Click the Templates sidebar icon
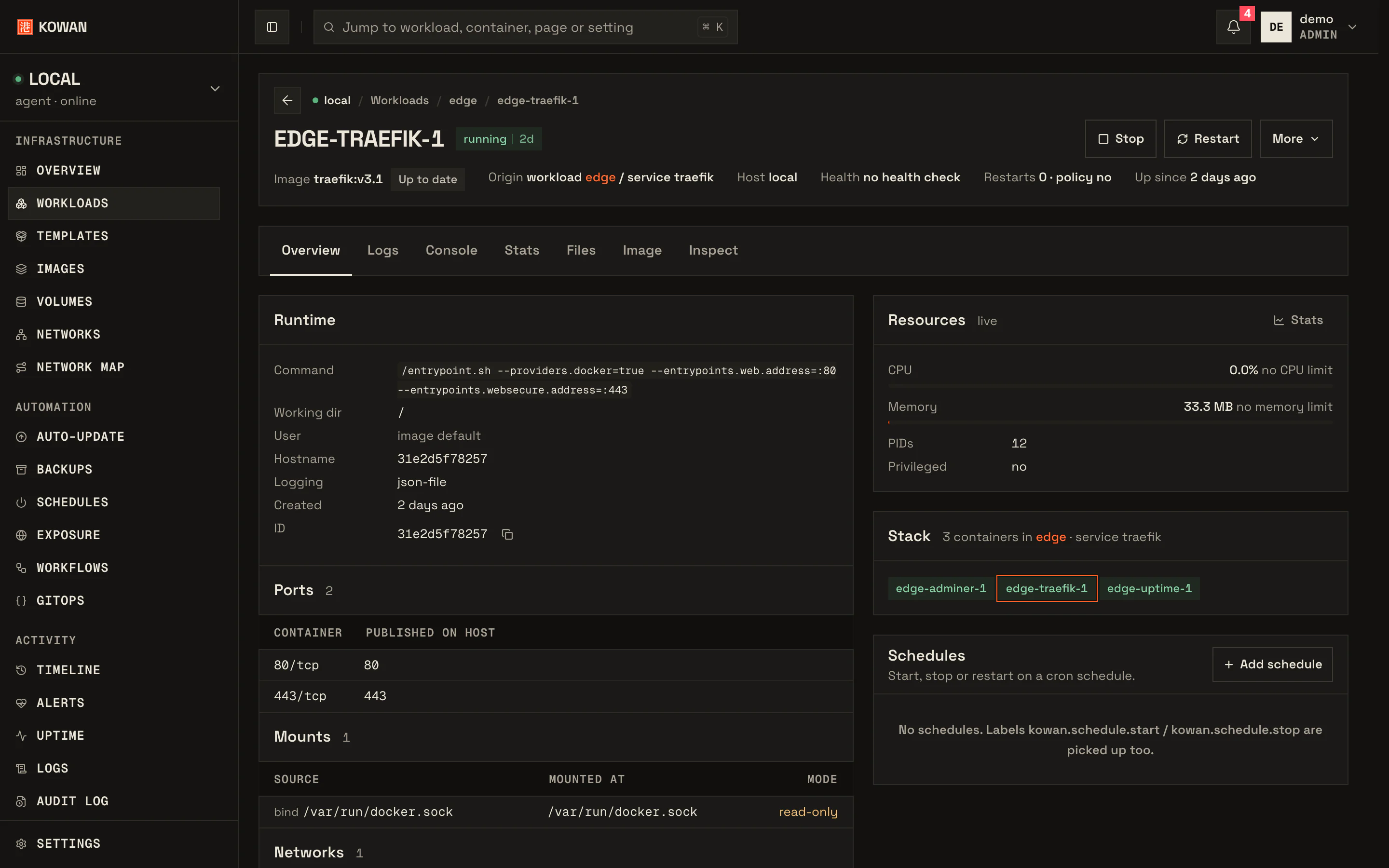This screenshot has width=1389, height=868. coord(21,236)
